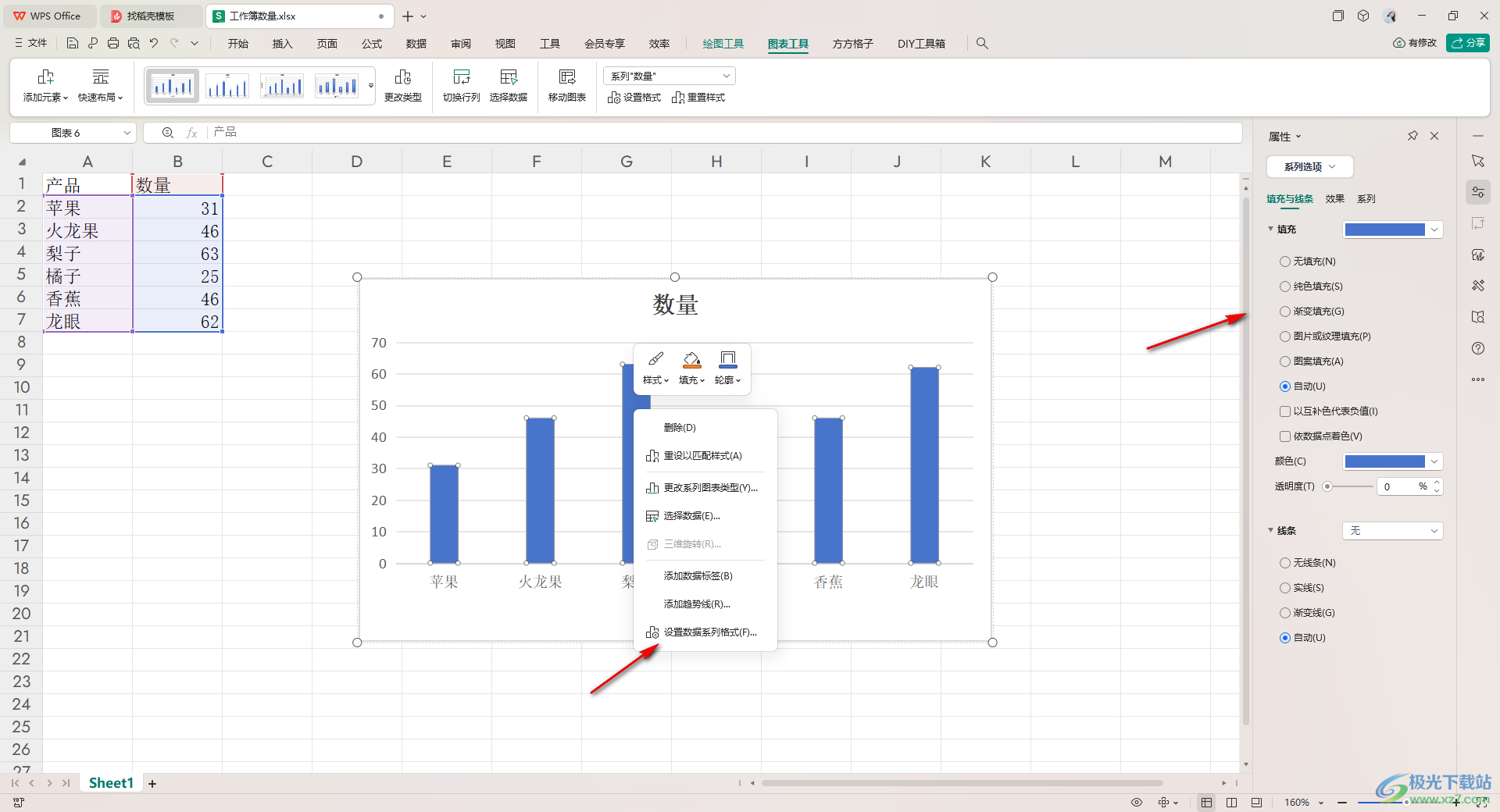
Task: Click the settings sliders icon in right sidebar
Action: point(1478,192)
